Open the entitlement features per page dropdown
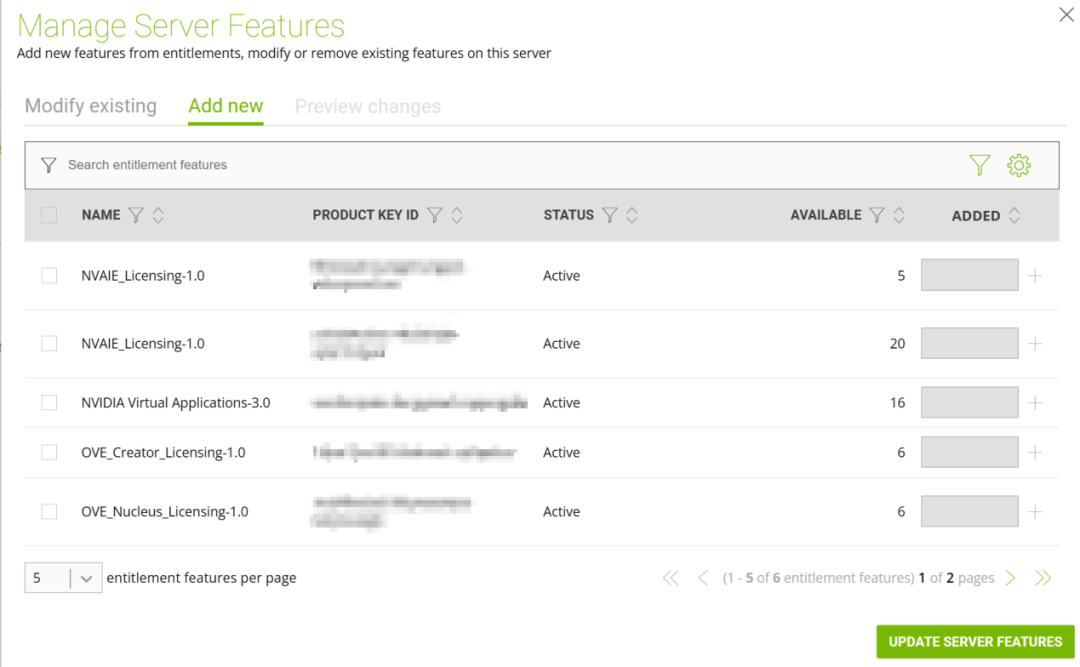The height and width of the screenshot is (667, 1080). coord(63,577)
